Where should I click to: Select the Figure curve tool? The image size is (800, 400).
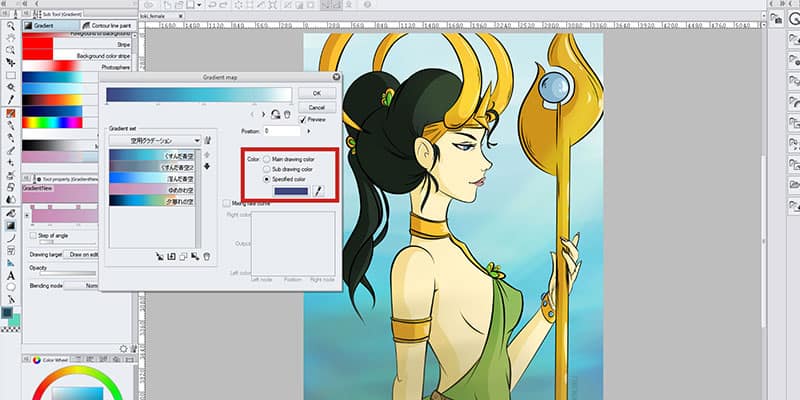(10, 238)
